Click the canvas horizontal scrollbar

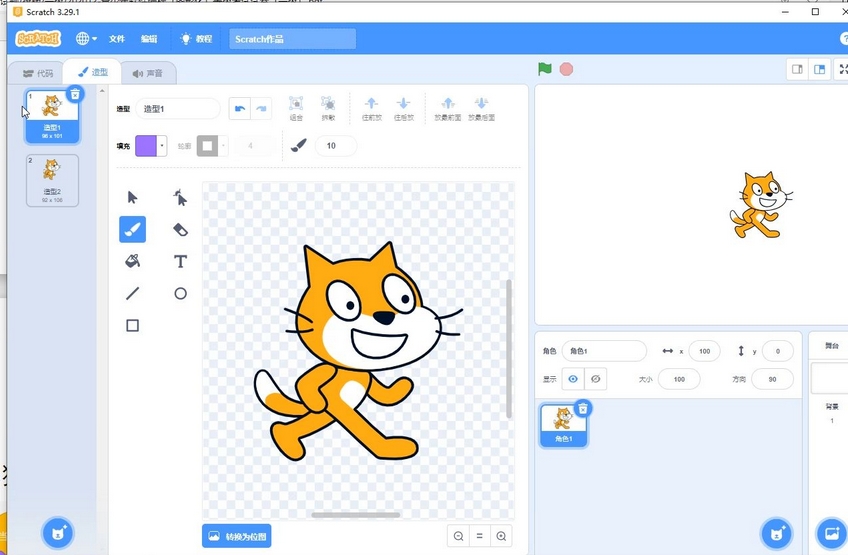coord(356,515)
